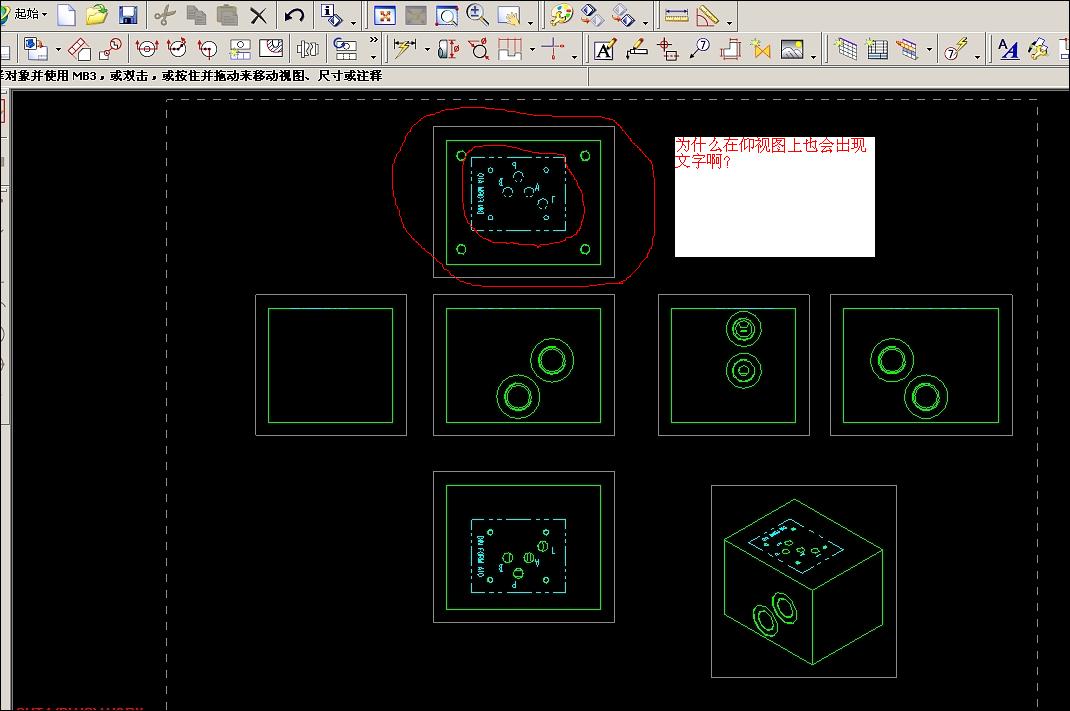Select the Inferred Dimension lightning tool
This screenshot has height=711, width=1070.
[x=405, y=48]
